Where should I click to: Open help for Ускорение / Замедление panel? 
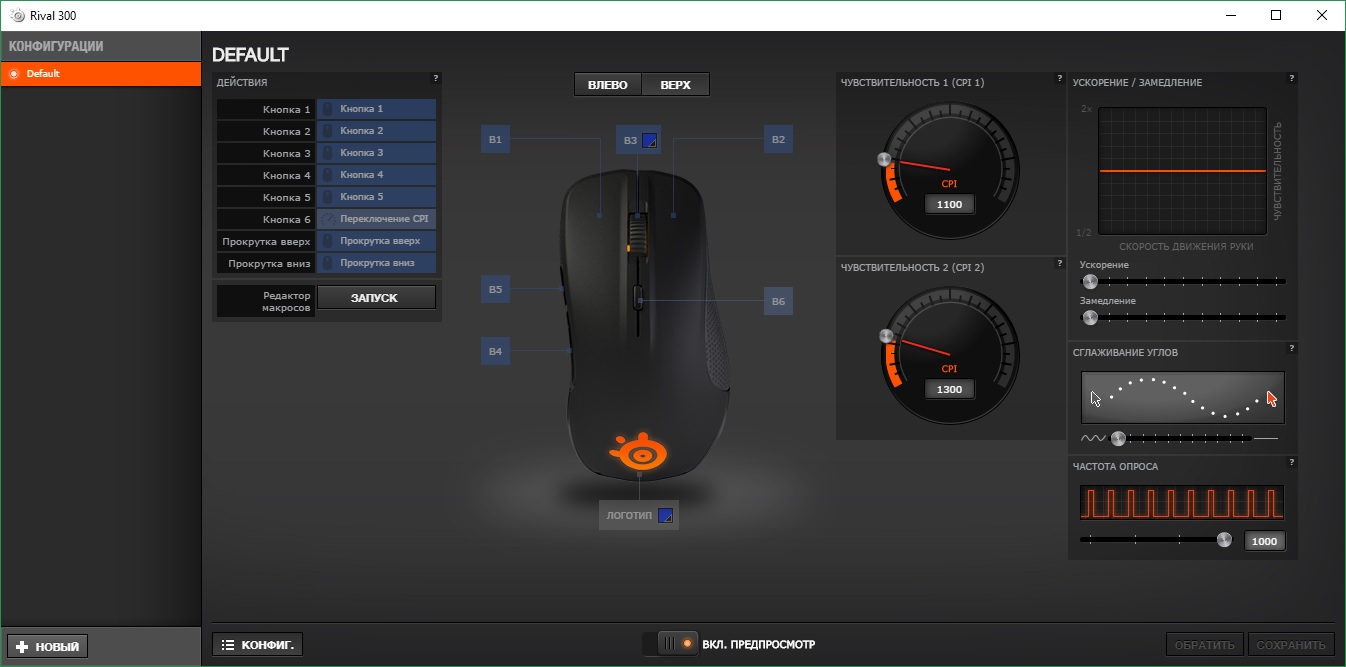(x=1291, y=78)
